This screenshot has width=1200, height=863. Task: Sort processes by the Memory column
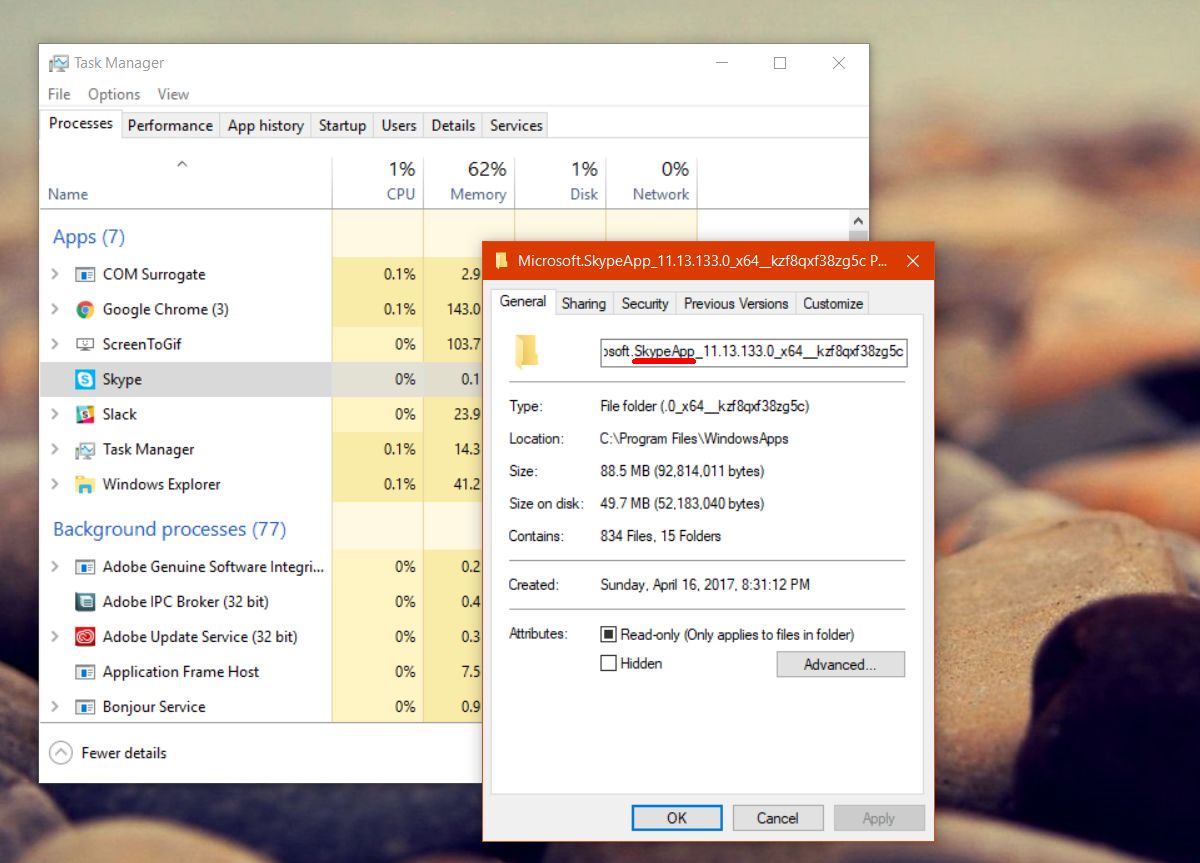469,181
